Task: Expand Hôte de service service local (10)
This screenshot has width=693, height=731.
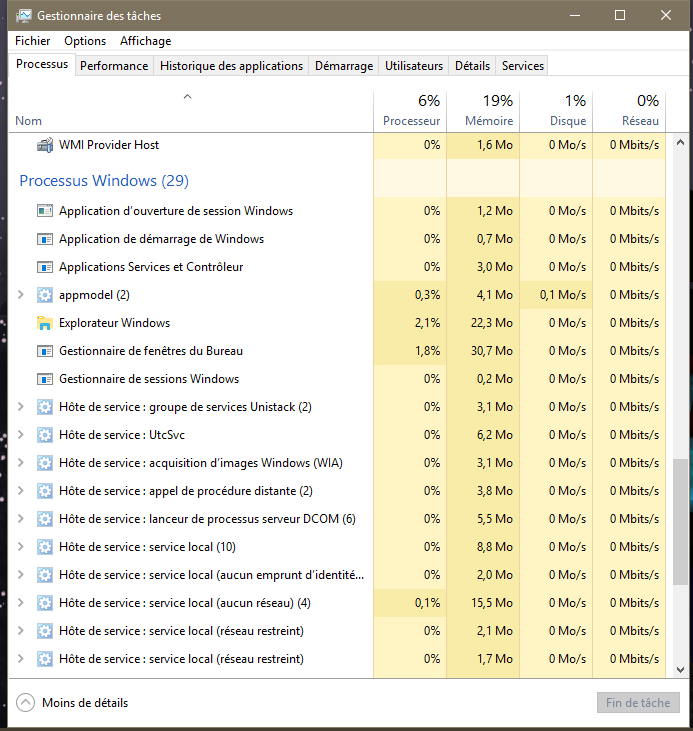Action: [x=21, y=546]
